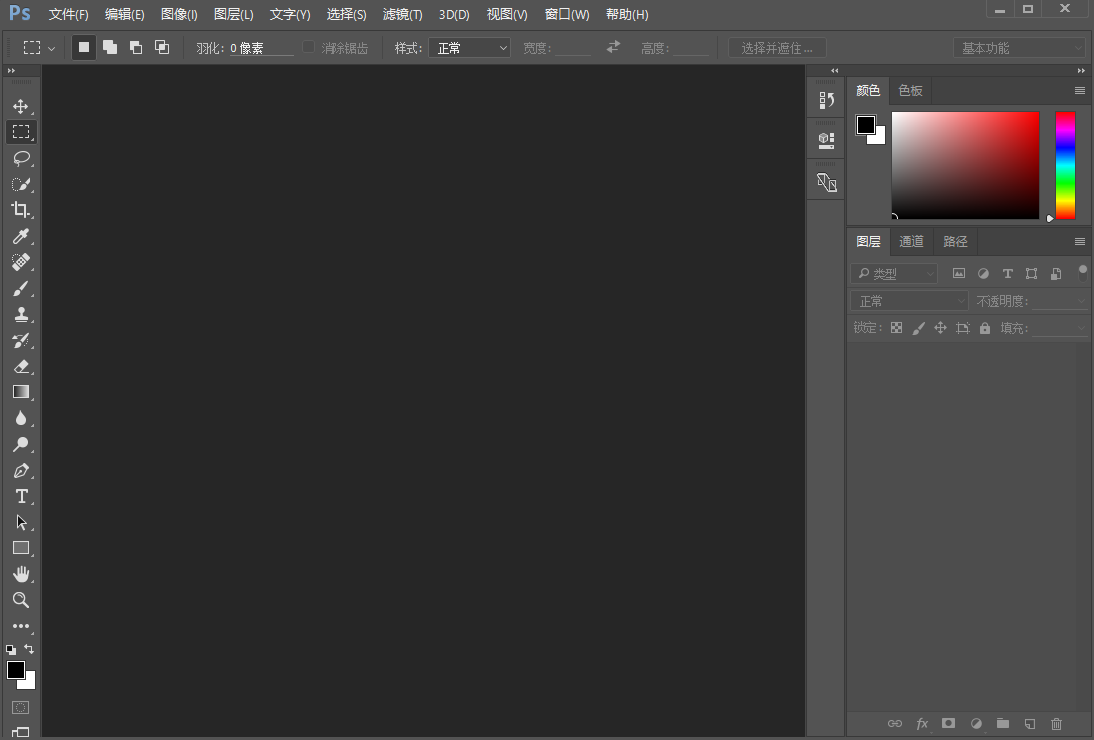Enable the layer position lock

[940, 327]
